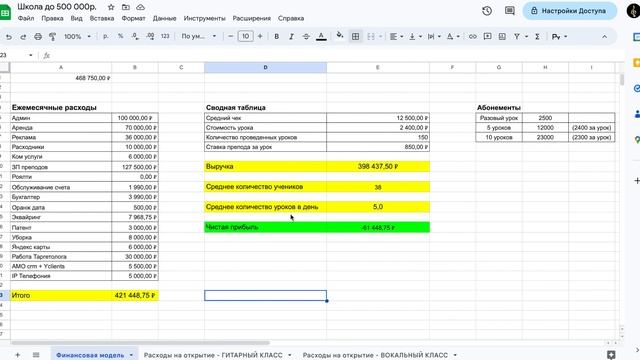Collapse the toolbar header with chevron
The width and height of the screenshot is (640, 360).
(x=604, y=37)
